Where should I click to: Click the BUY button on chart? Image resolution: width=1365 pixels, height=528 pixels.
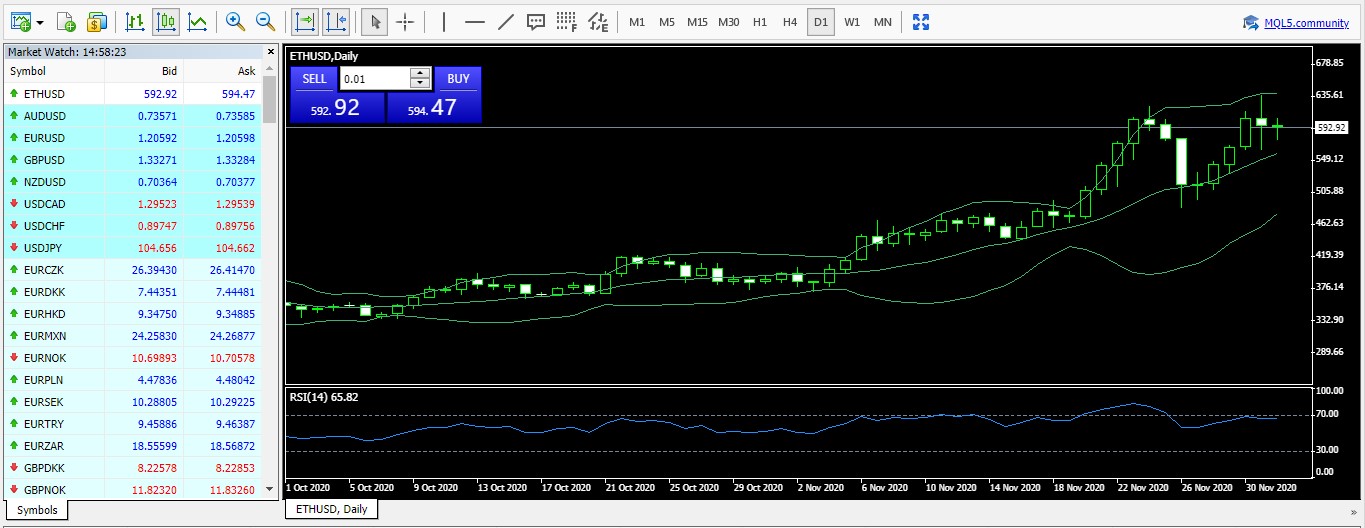(458, 79)
